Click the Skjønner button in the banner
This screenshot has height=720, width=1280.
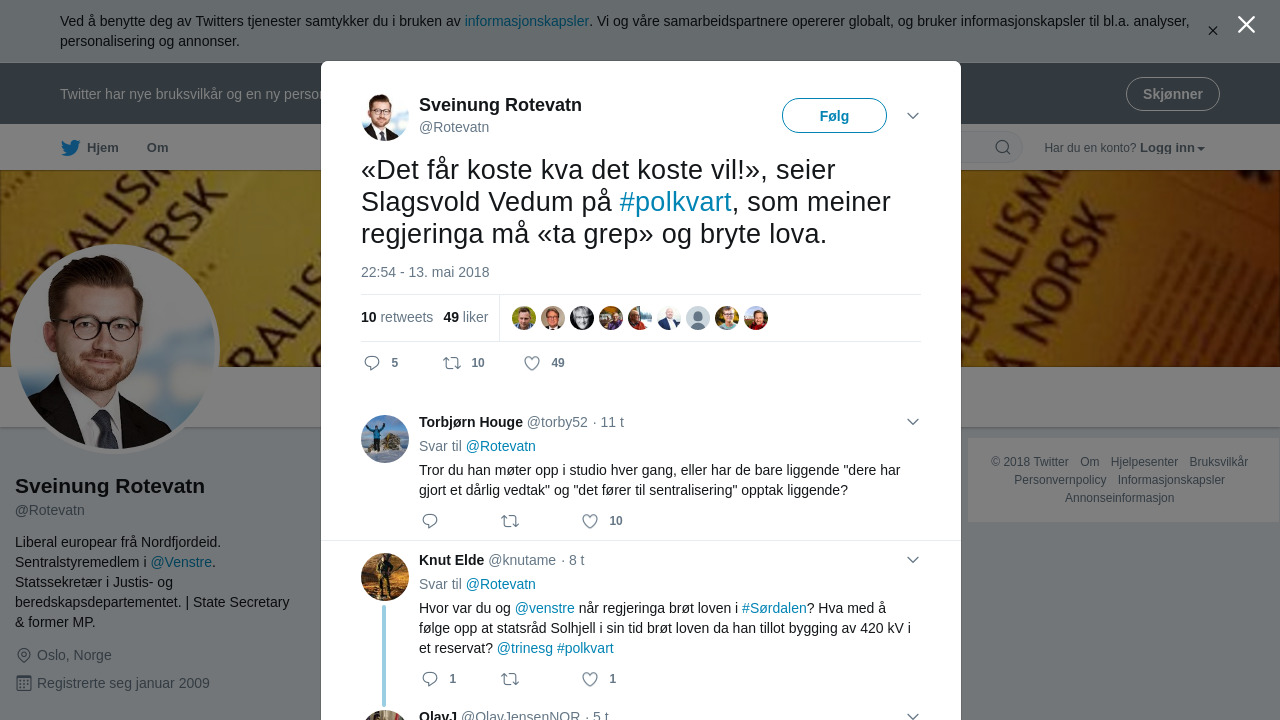[1172, 94]
